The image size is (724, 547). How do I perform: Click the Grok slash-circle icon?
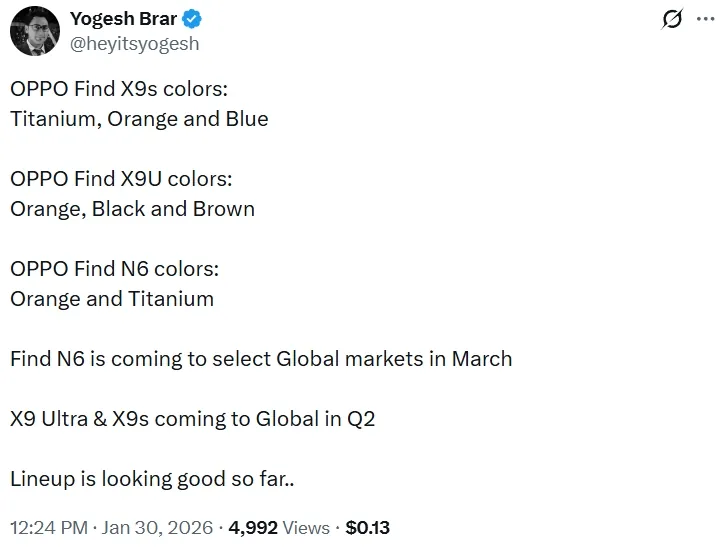click(673, 19)
